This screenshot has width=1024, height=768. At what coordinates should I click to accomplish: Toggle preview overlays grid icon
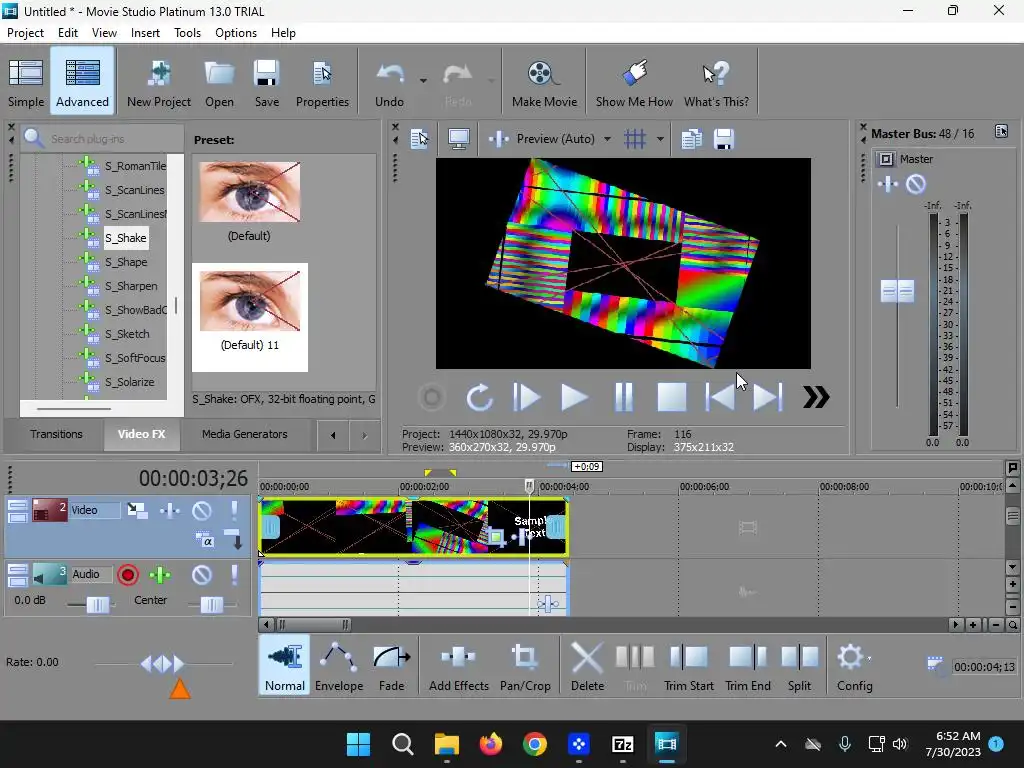(x=634, y=139)
